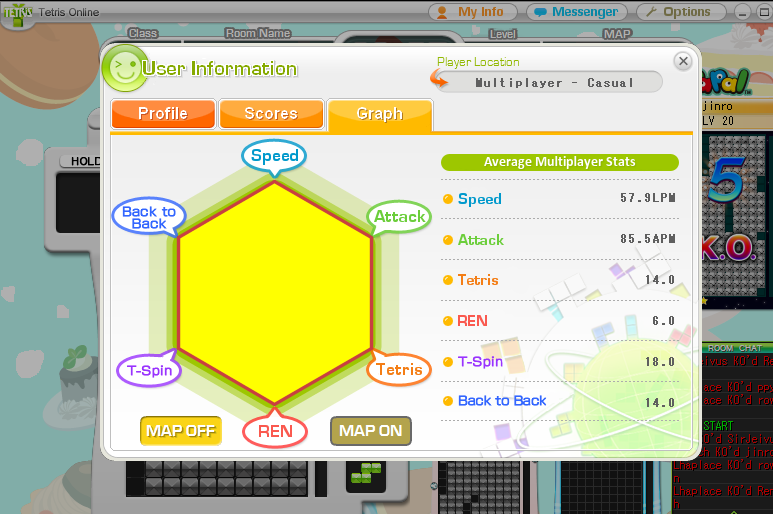The width and height of the screenshot is (773, 514).
Task: Click the 6.0 REN value
Action: tap(663, 321)
